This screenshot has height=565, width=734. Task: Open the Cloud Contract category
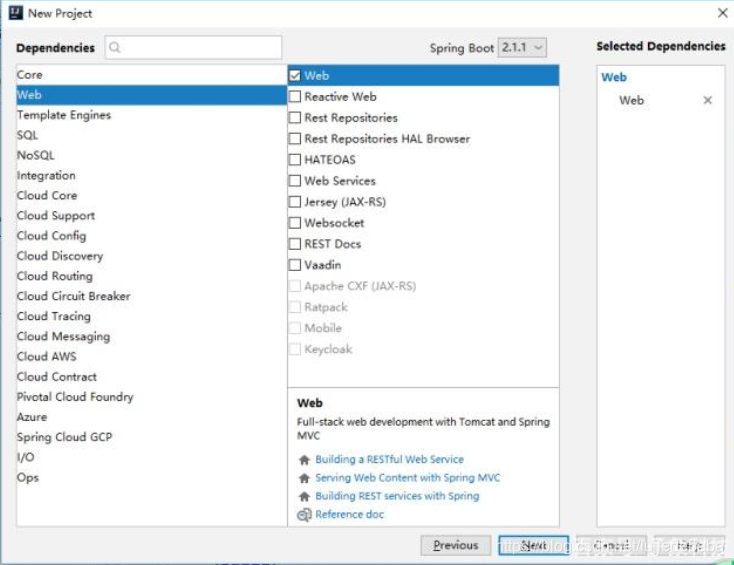[152, 377]
